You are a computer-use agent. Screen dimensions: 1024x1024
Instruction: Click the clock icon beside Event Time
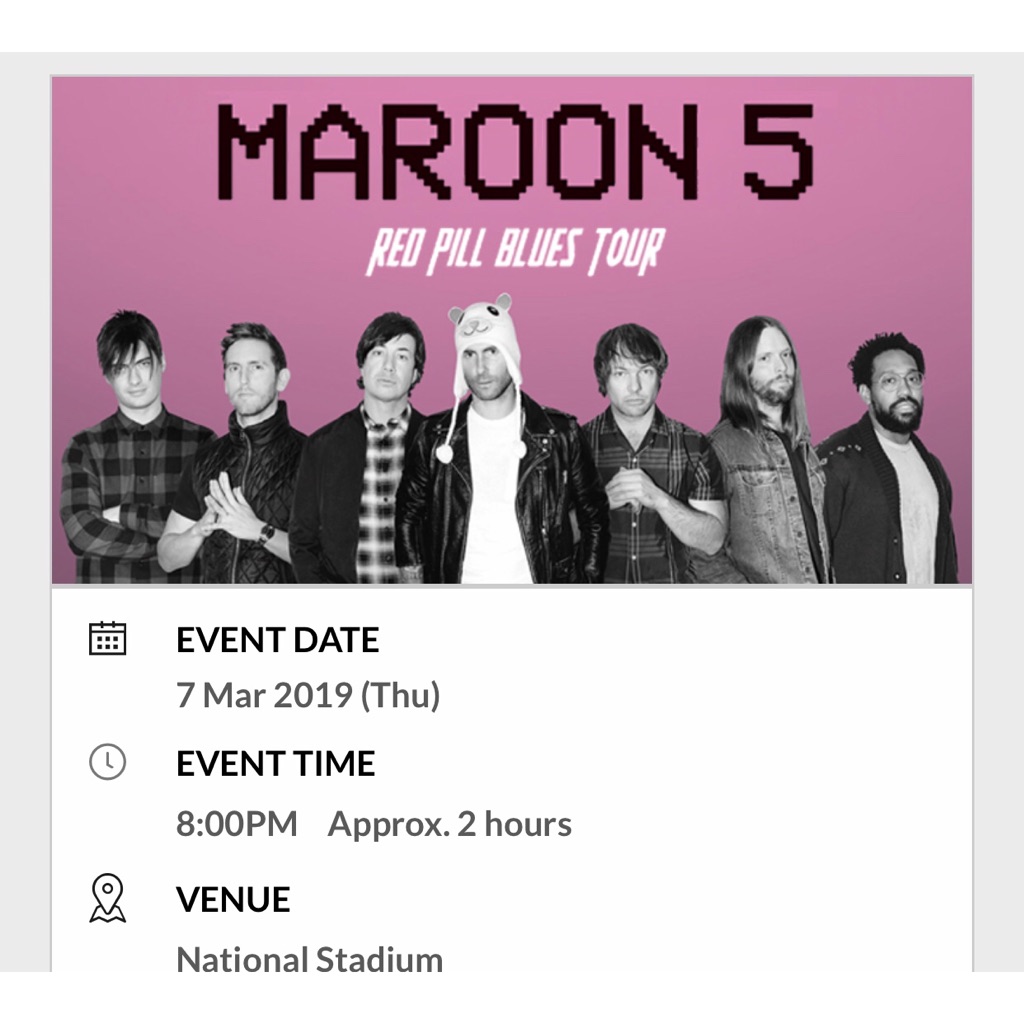tap(107, 761)
